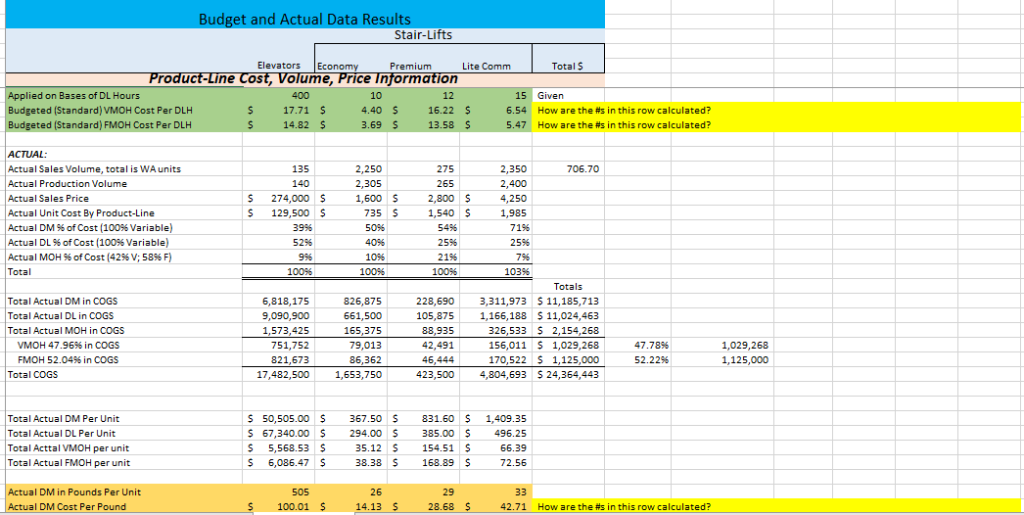
Task: Click the Premium total COGS 423,500 cell
Action: 435,375
